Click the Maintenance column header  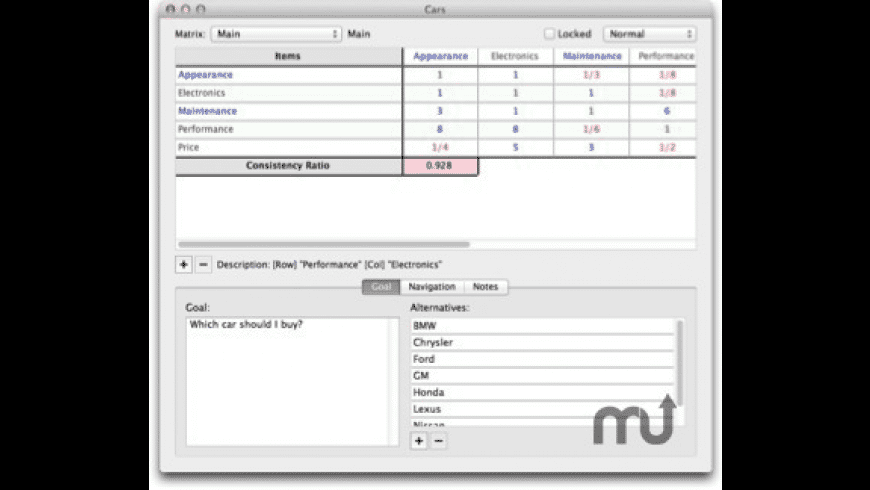(x=591, y=56)
